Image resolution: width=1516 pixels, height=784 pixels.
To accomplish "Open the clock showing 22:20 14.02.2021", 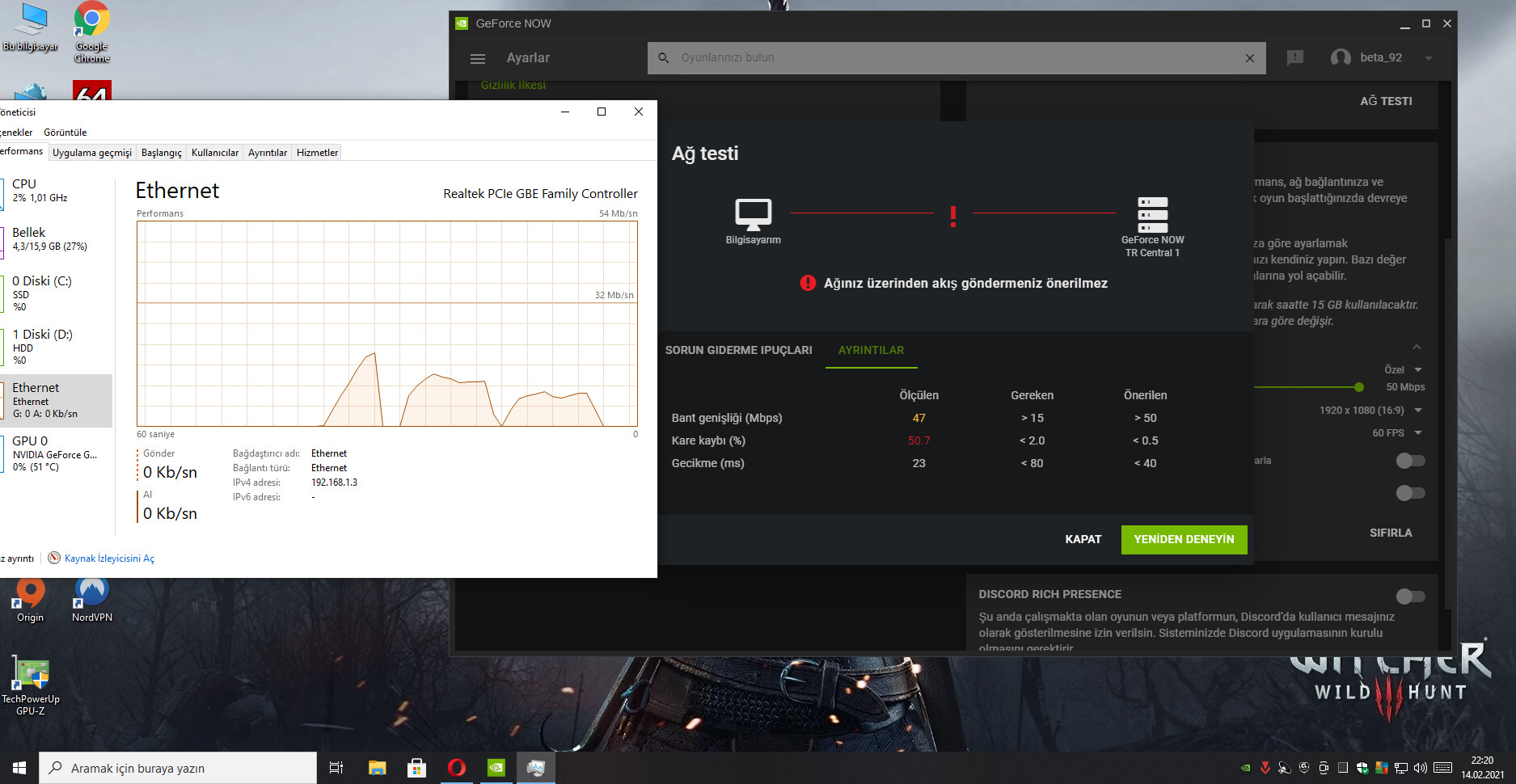I will click(1482, 768).
